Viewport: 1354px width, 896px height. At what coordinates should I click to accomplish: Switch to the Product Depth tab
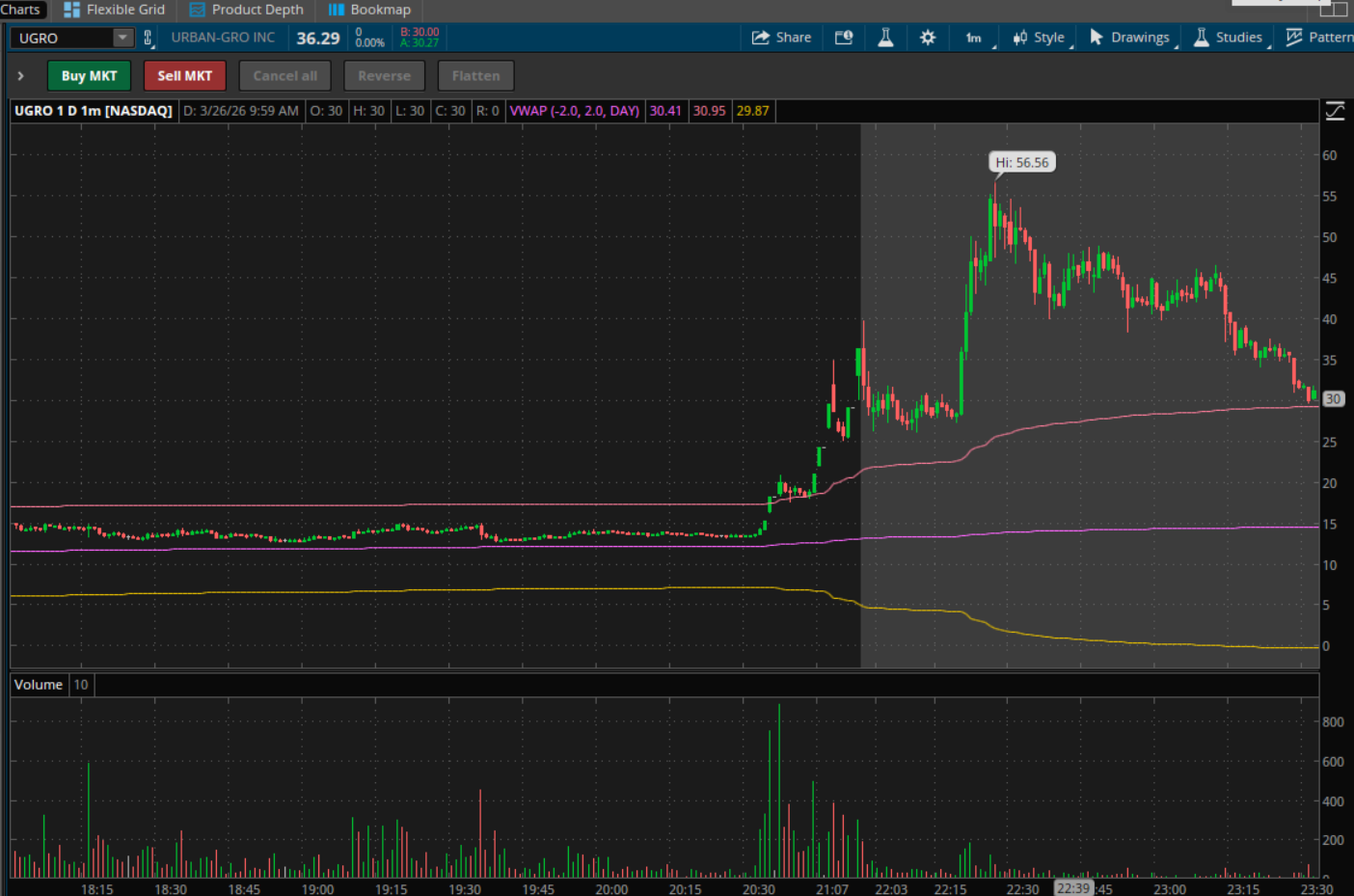(x=247, y=10)
